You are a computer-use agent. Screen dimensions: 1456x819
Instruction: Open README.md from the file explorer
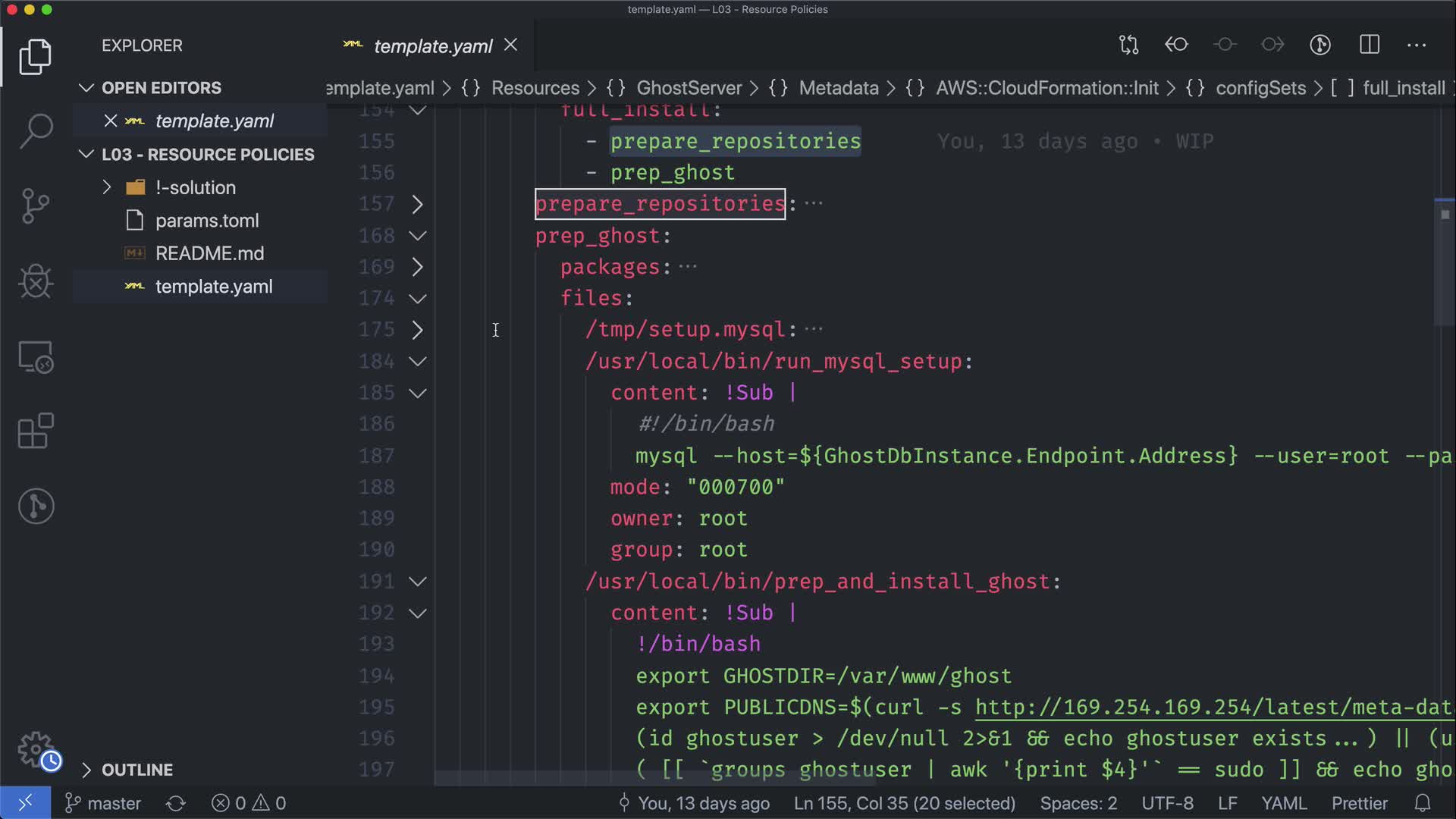pyautogui.click(x=209, y=253)
